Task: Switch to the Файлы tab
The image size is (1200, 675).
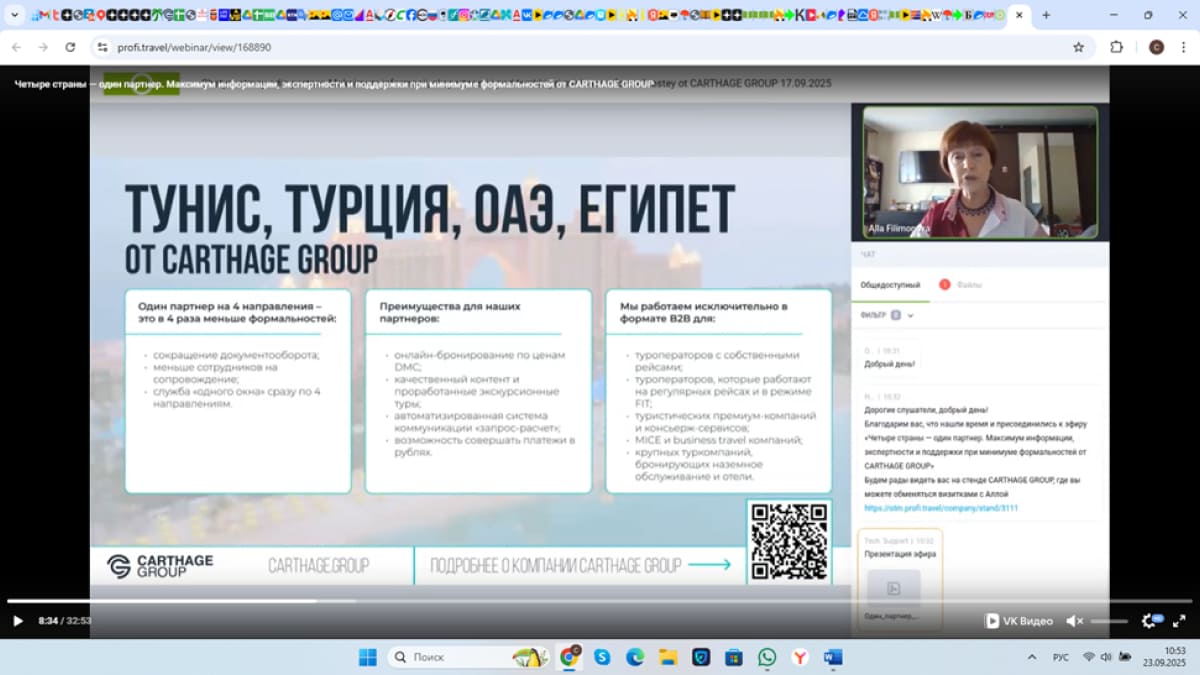Action: click(968, 285)
